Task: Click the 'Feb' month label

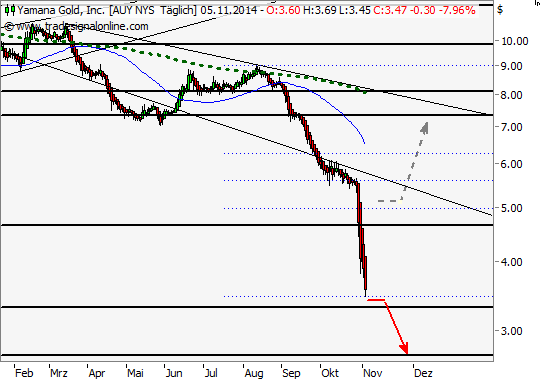Action: coord(24,373)
